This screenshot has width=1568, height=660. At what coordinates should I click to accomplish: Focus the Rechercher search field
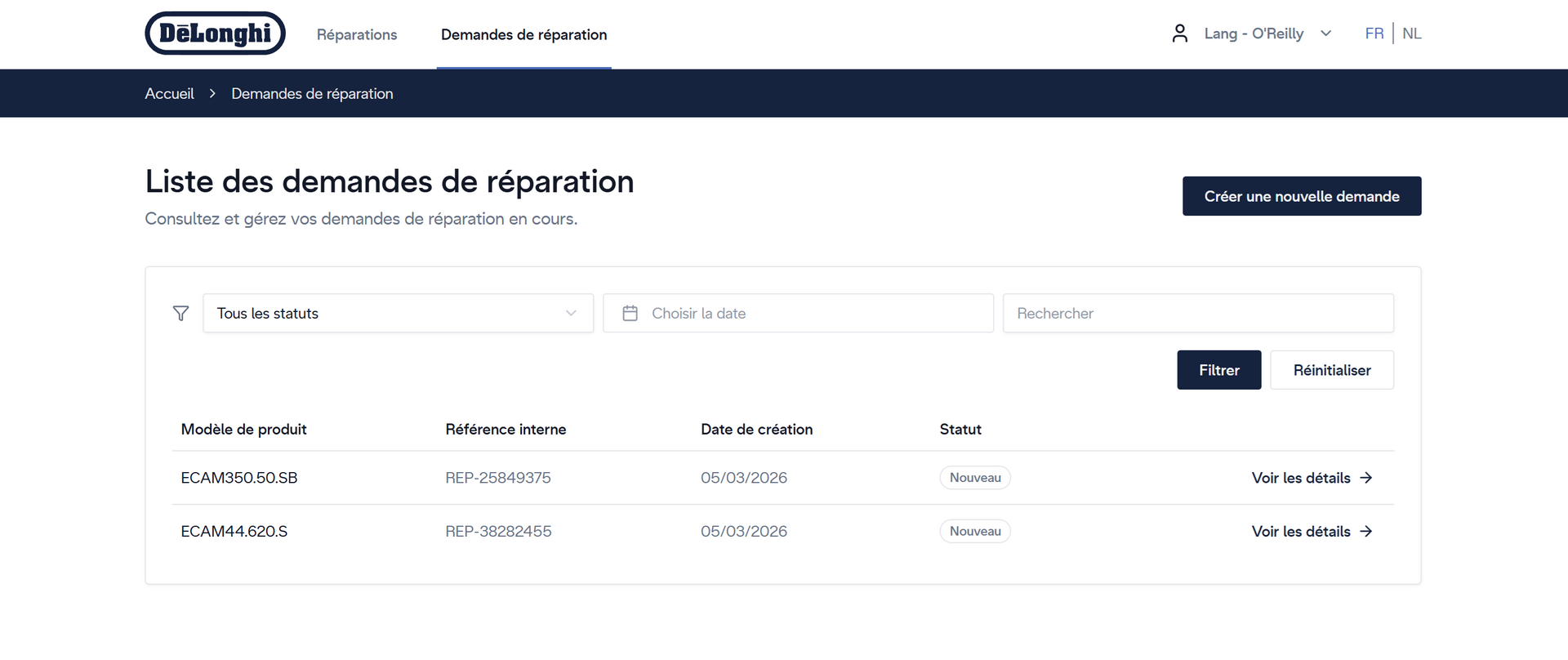(1197, 314)
